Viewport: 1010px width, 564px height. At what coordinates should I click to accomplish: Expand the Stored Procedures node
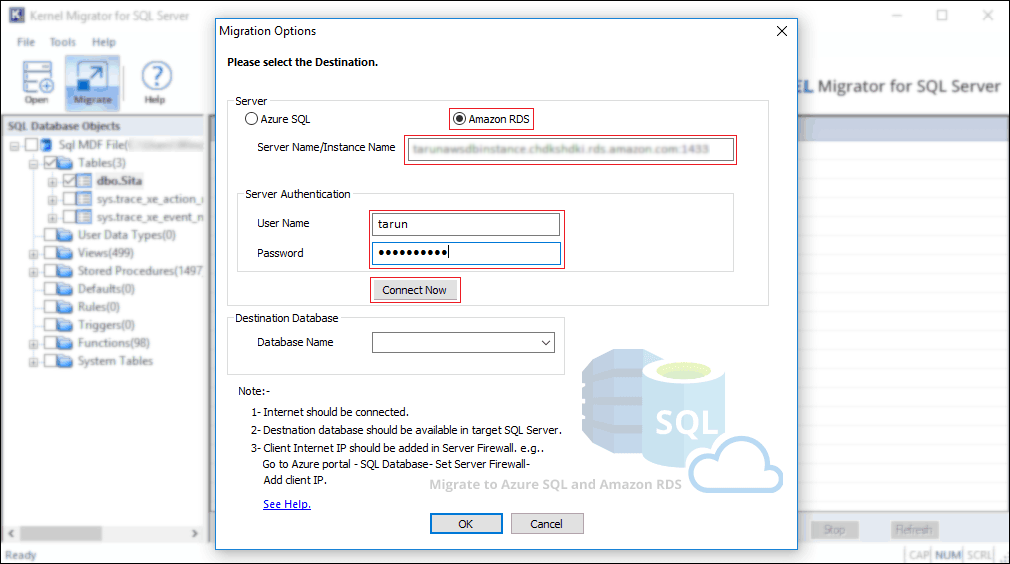coord(33,272)
